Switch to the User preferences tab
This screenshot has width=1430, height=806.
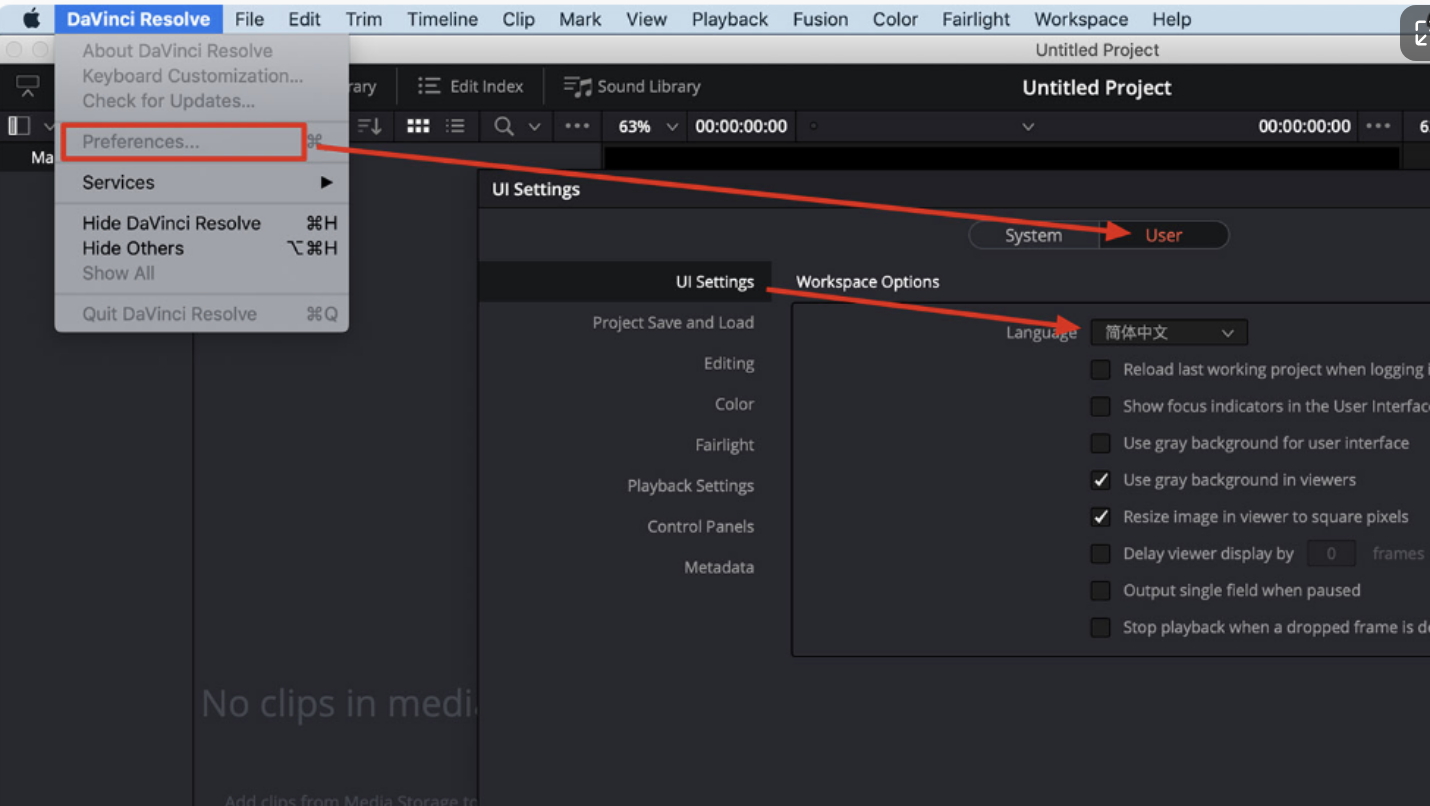click(x=1163, y=236)
